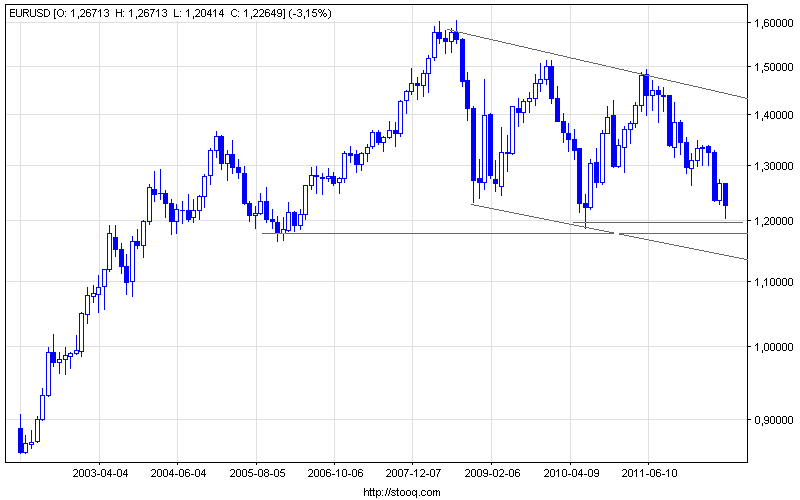
Task: Click the low price value L: 1,20414
Action: pyautogui.click(x=199, y=14)
